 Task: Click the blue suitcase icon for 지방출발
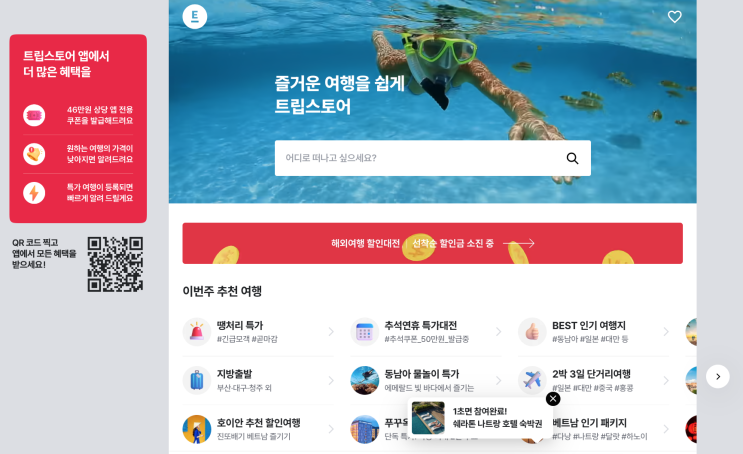click(x=197, y=381)
